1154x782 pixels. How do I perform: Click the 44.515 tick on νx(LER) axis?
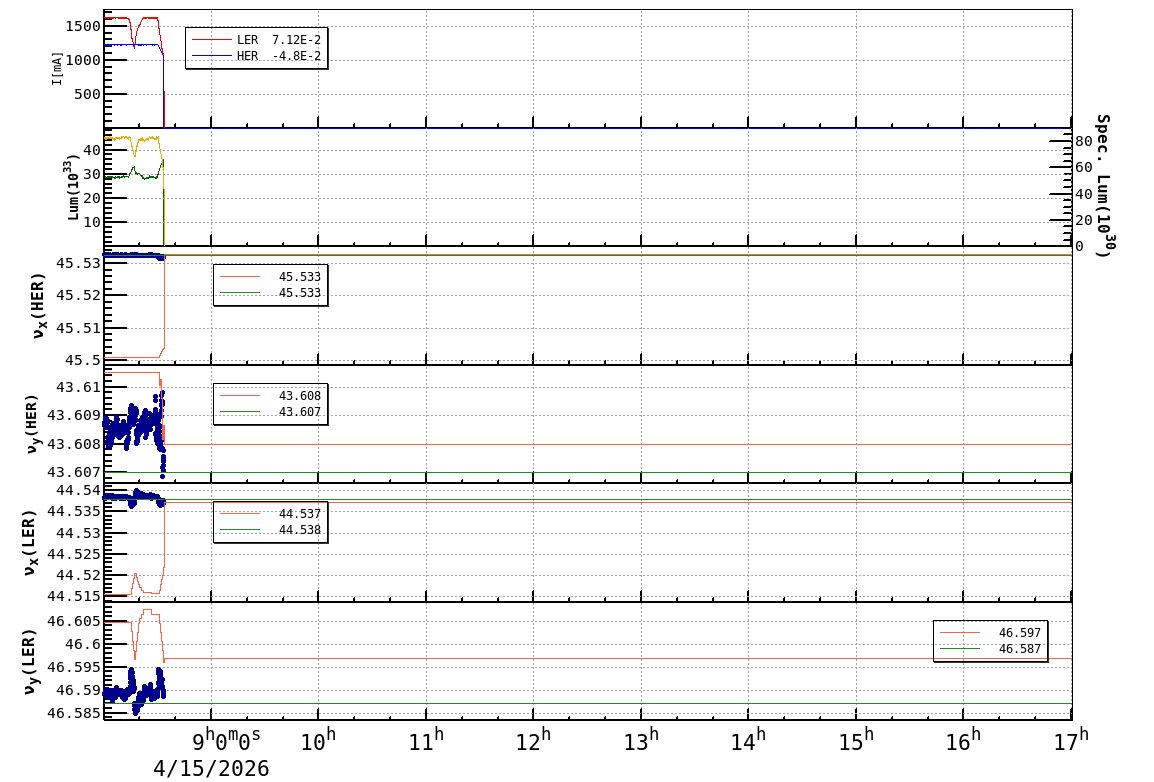(x=74, y=597)
